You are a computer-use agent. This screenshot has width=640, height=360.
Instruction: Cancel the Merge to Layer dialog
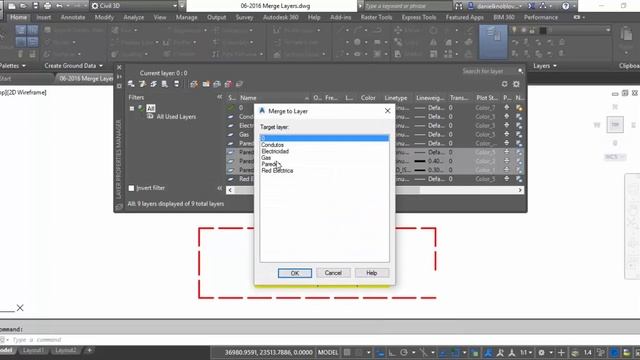(x=333, y=273)
